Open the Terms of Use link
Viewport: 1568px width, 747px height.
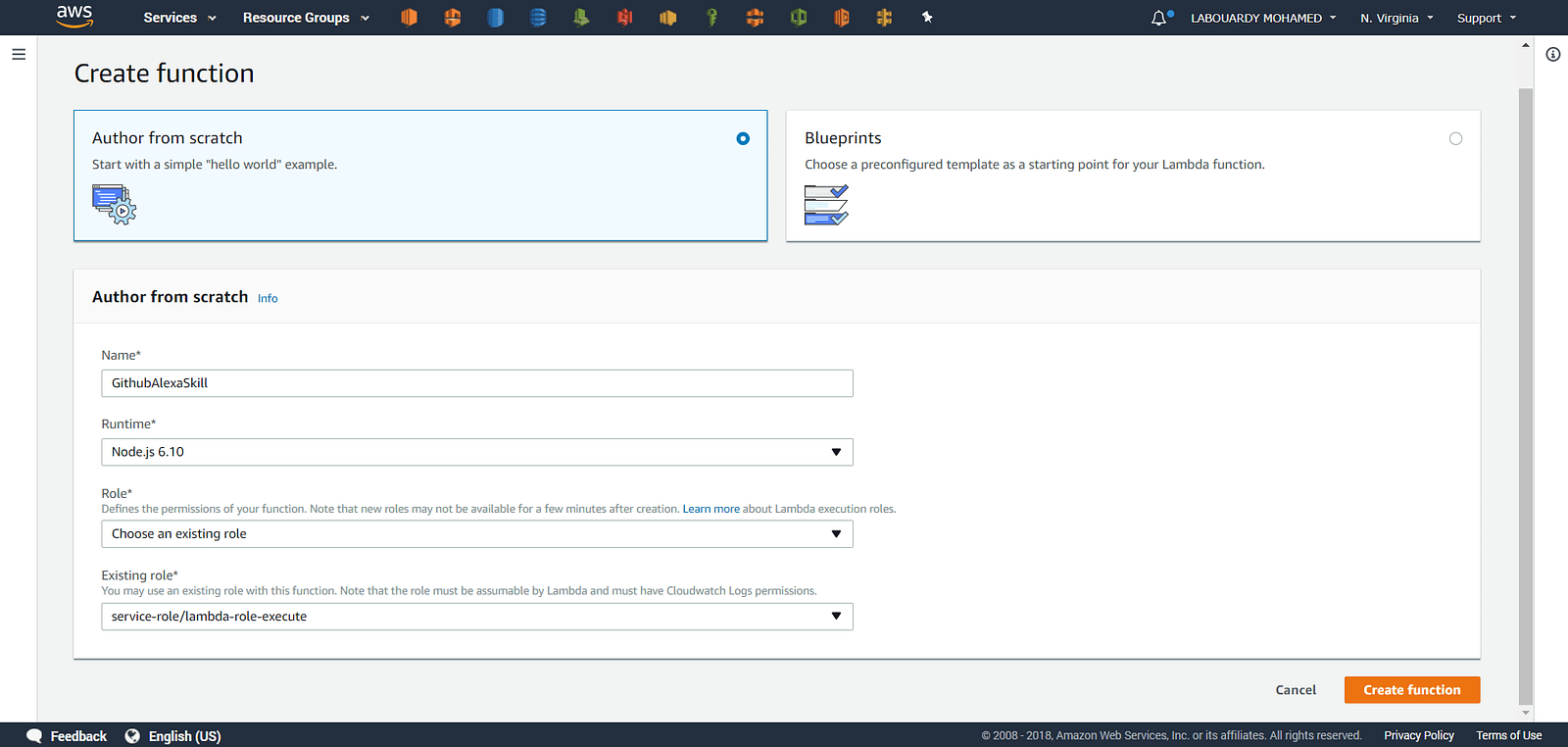[1508, 735]
